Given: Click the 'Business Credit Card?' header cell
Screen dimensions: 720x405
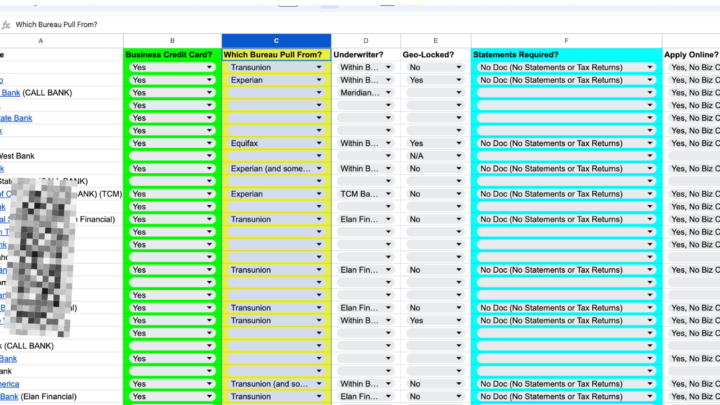Looking at the screenshot, I should (172, 55).
